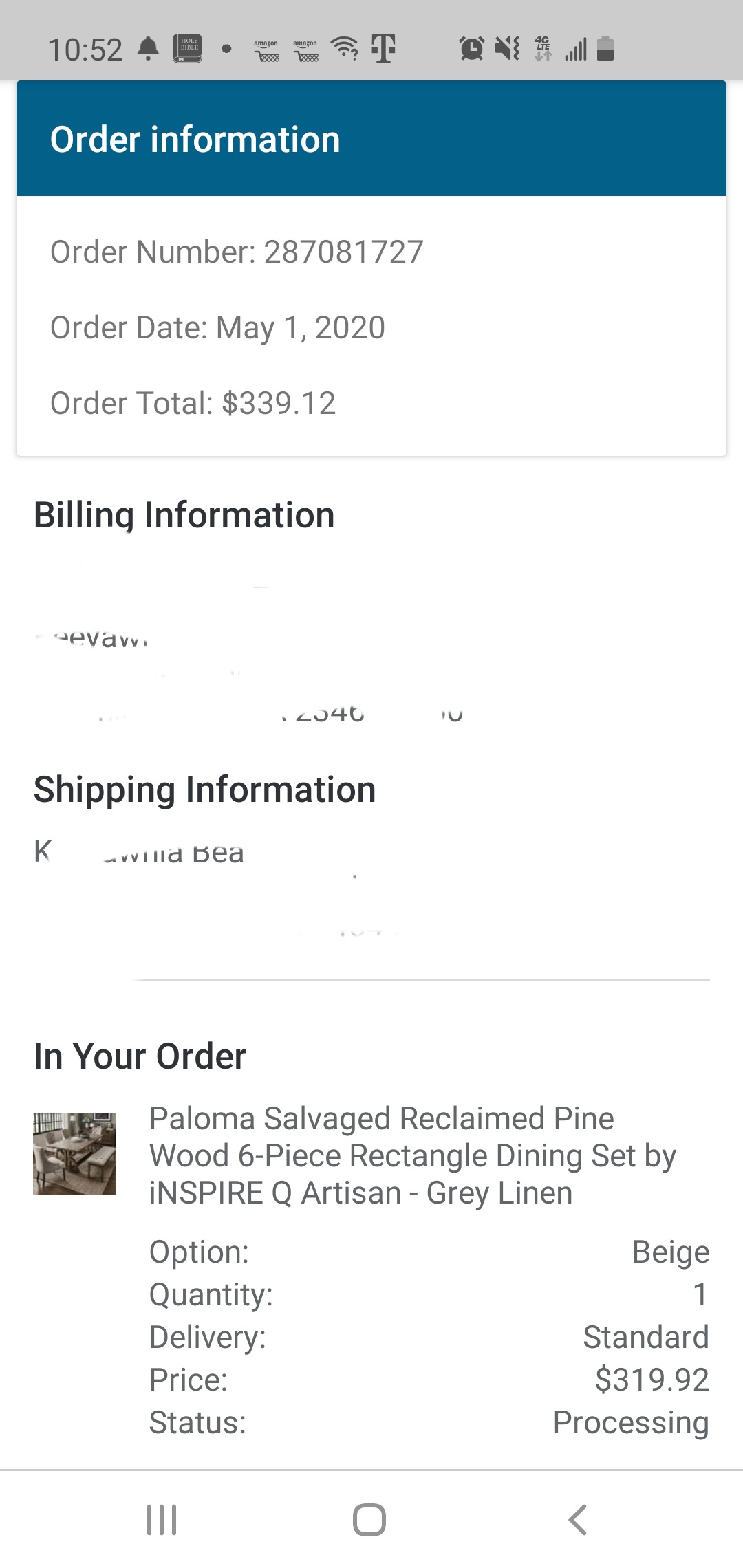743x1568 pixels.
Task: Tap the T-Mobile carrier icon
Action: (384, 48)
